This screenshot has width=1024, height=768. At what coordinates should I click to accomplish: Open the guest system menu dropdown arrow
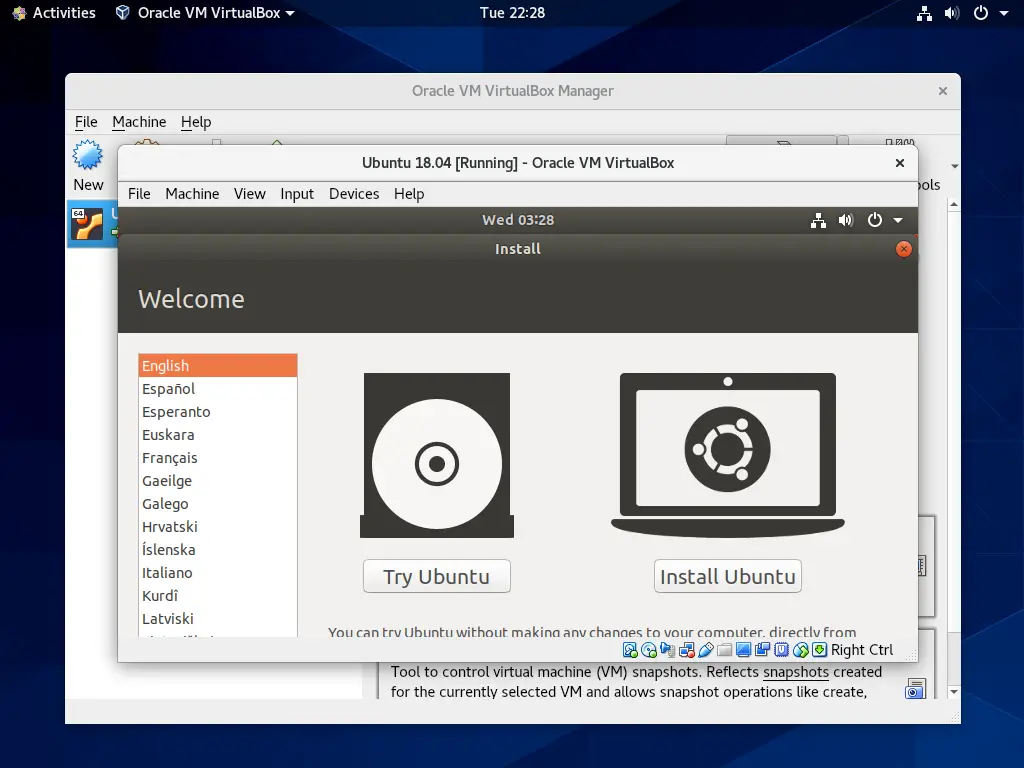tap(898, 220)
